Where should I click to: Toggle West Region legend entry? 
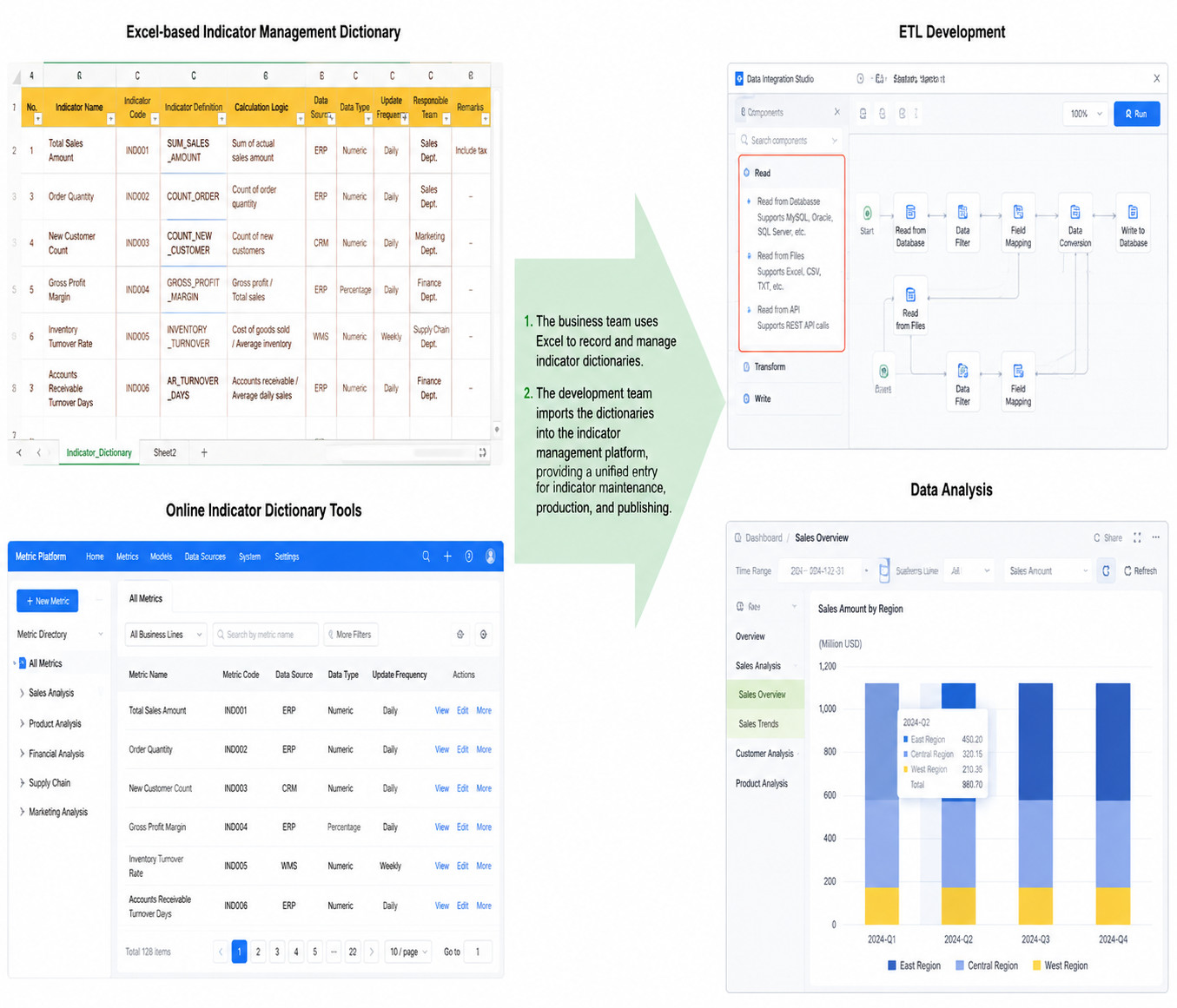pyautogui.click(x=1060, y=965)
